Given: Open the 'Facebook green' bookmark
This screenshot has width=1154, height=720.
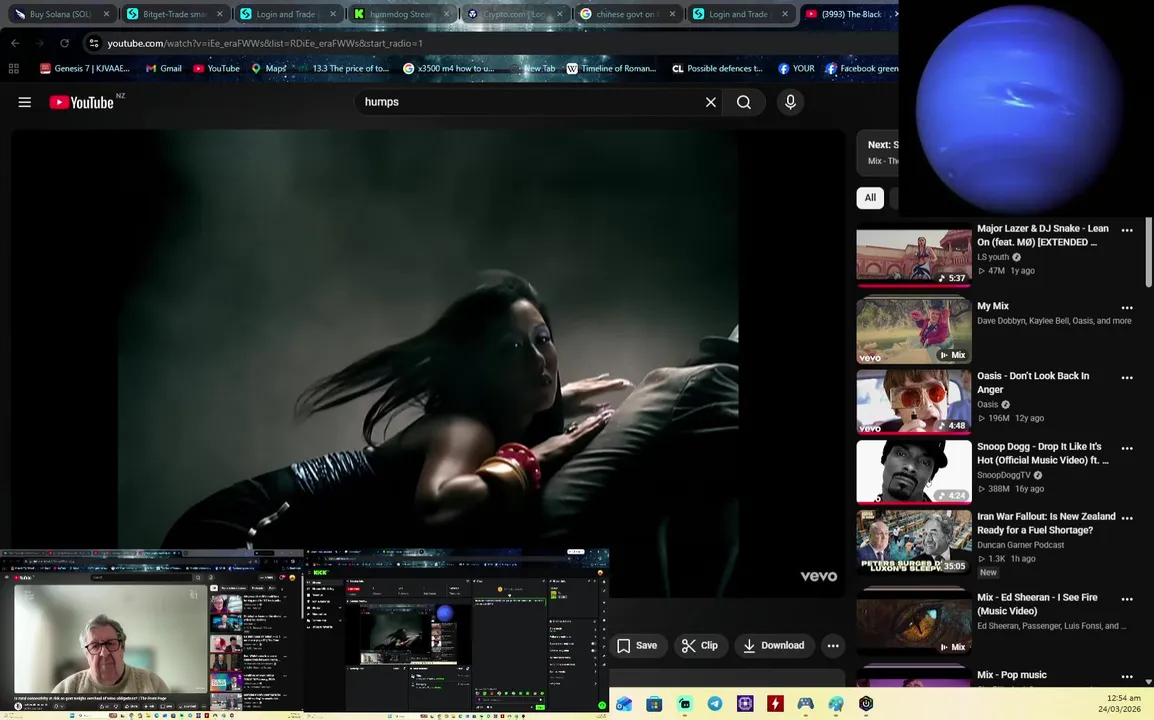Looking at the screenshot, I should coord(861,68).
